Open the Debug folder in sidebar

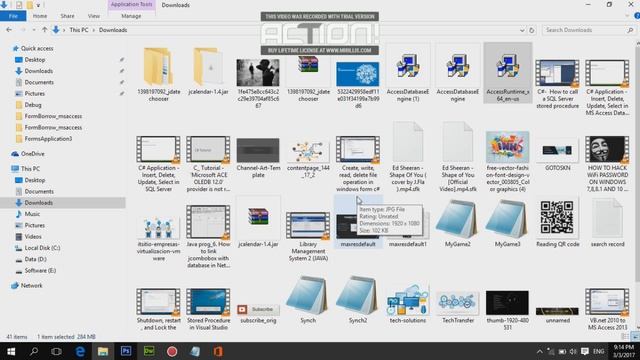point(33,105)
